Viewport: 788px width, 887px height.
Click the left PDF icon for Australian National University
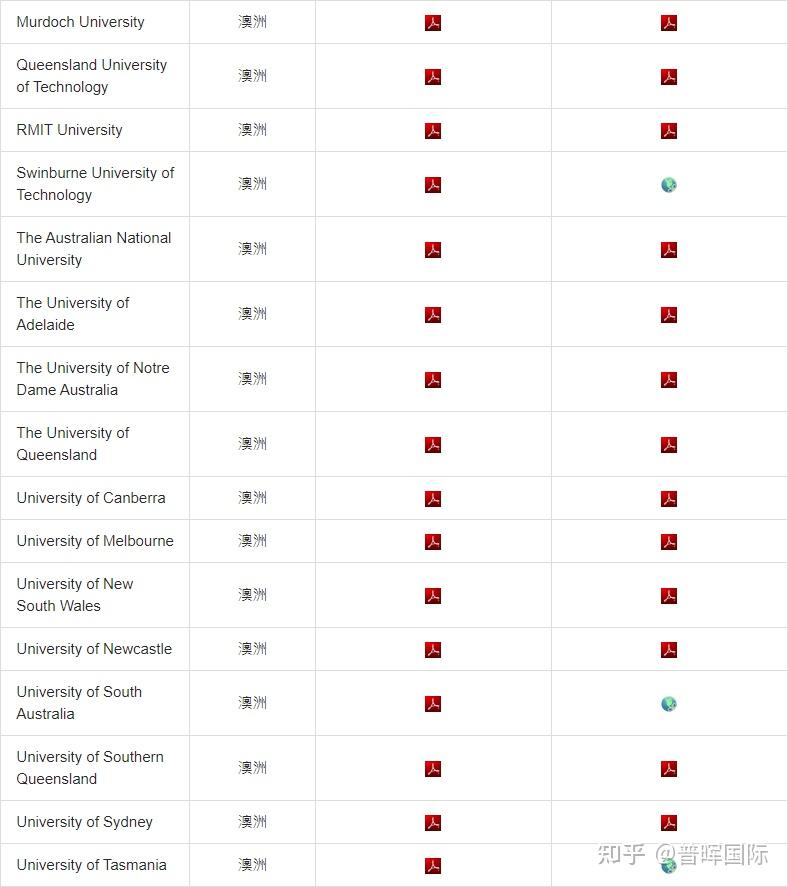[x=433, y=250]
